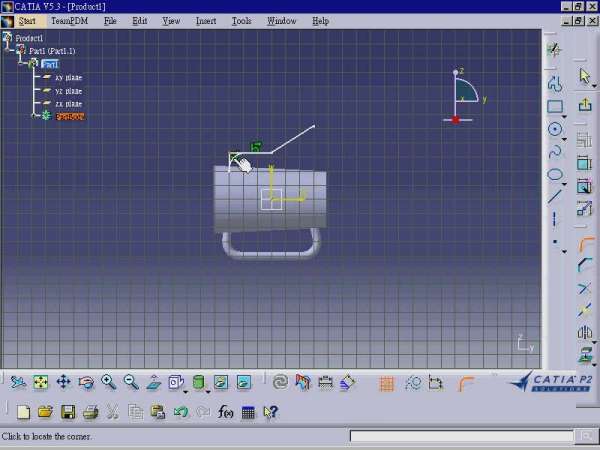
Task: Select the Circle sketch tool
Action: pyautogui.click(x=555, y=129)
